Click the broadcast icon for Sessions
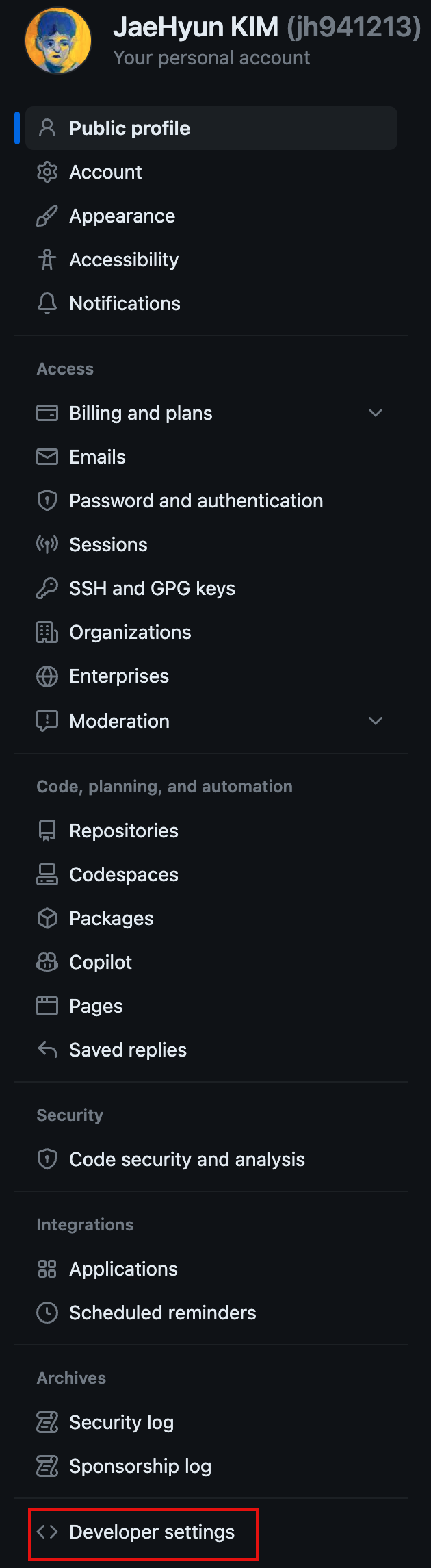Viewport: 431px width, 1568px height. pos(47,544)
